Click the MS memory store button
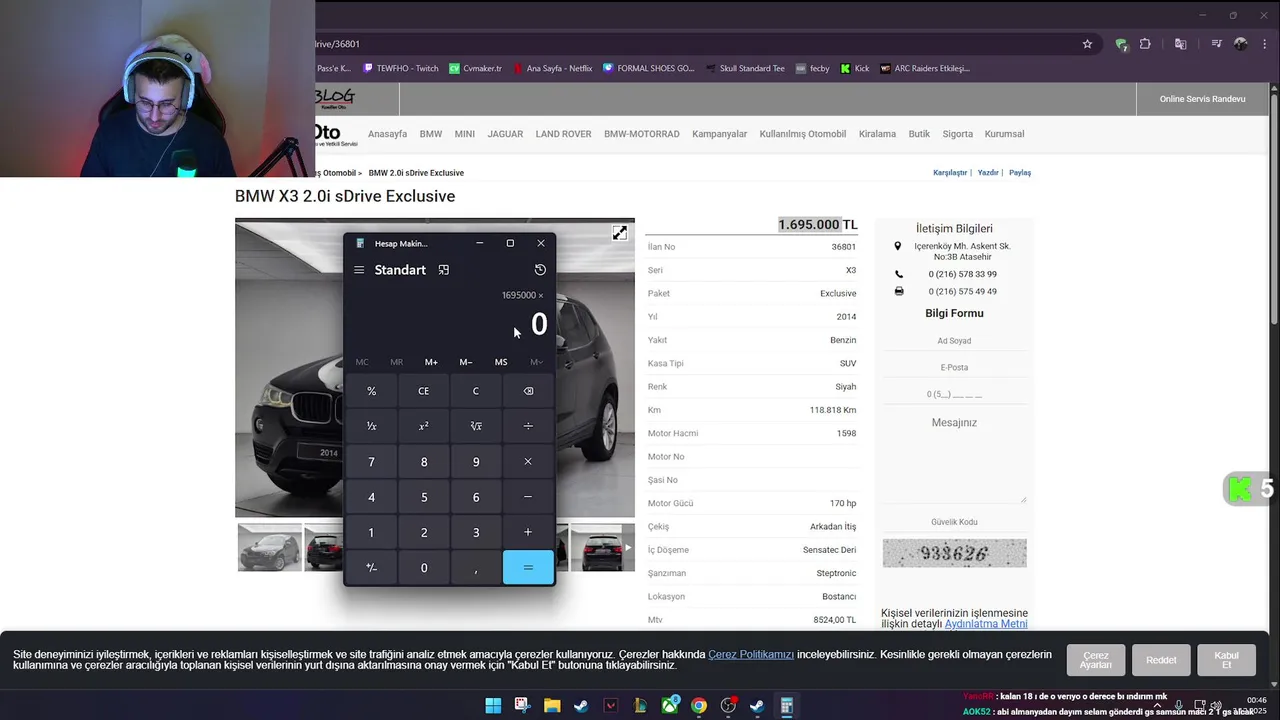1280x720 pixels. coord(501,362)
